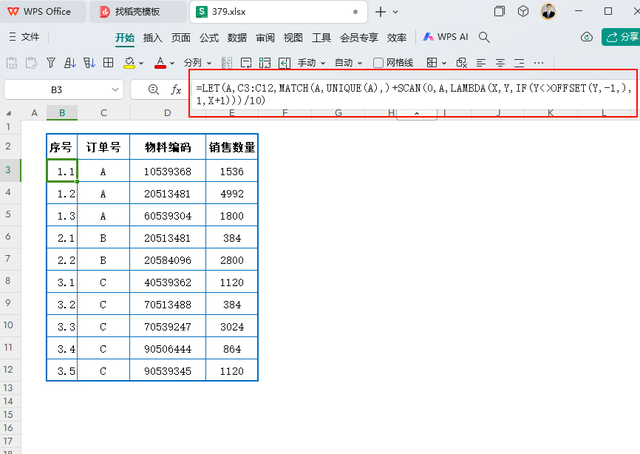The width and height of the screenshot is (640, 454).
Task: Click the cloud sync icon
Action: pyautogui.click(x=587, y=37)
